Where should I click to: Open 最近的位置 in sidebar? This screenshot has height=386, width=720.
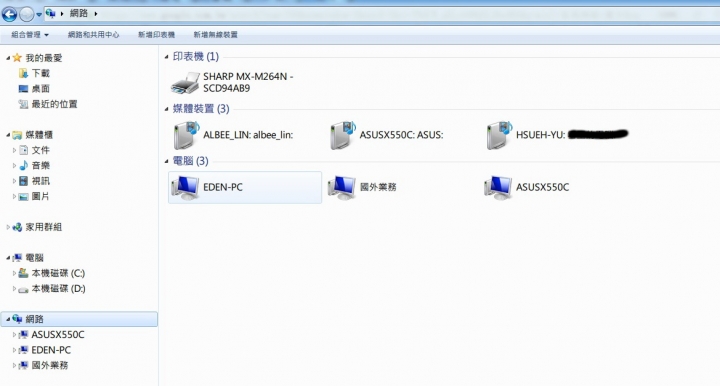tap(54, 104)
